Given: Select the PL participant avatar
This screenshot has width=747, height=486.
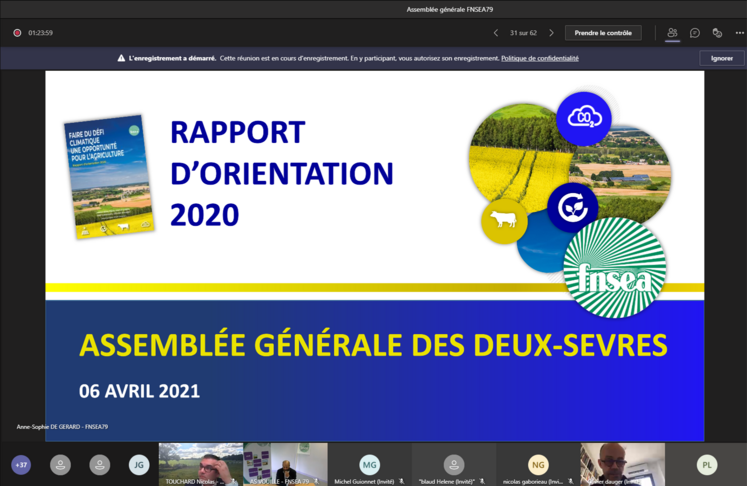Looking at the screenshot, I should 707,465.
